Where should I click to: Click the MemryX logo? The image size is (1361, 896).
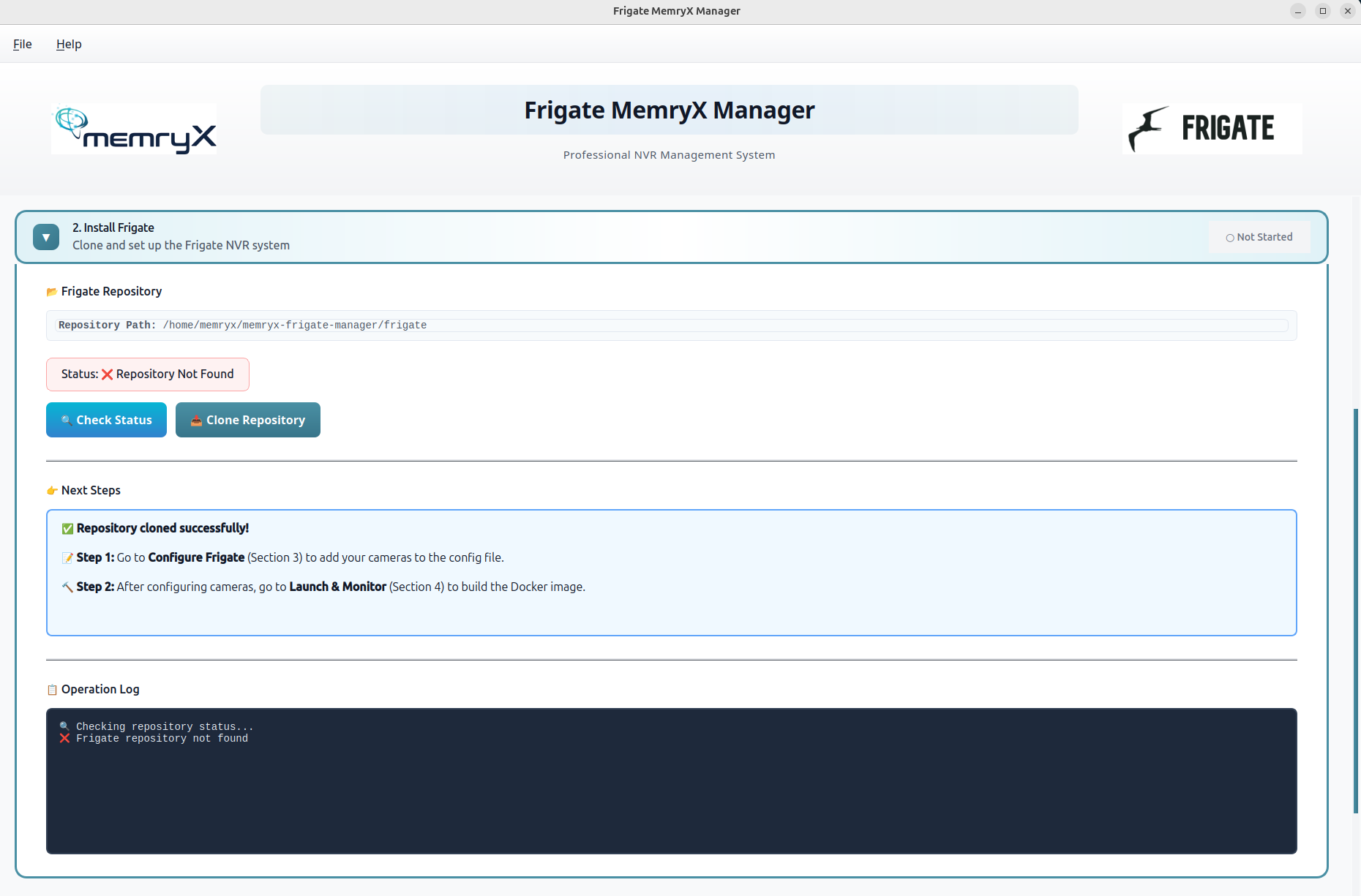134,129
